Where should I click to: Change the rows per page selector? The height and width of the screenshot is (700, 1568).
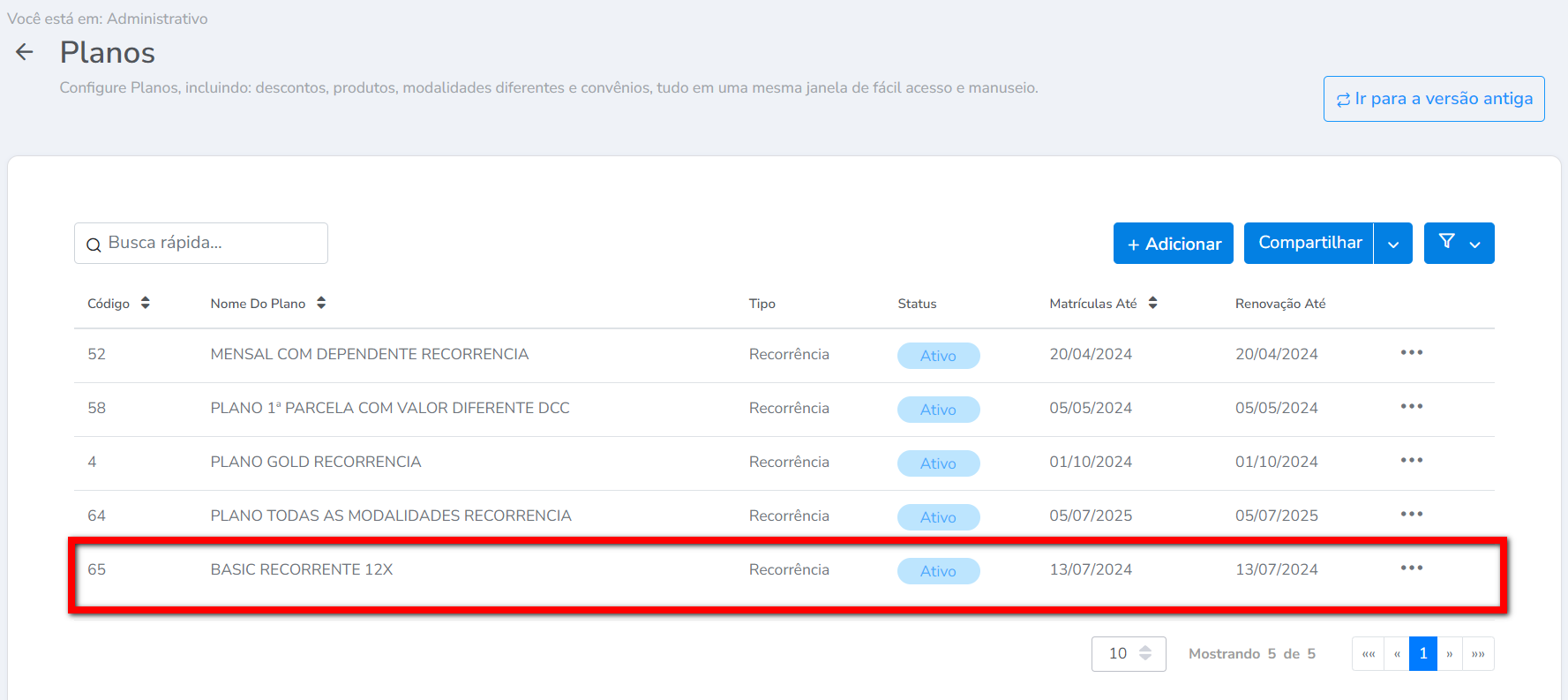click(1128, 654)
